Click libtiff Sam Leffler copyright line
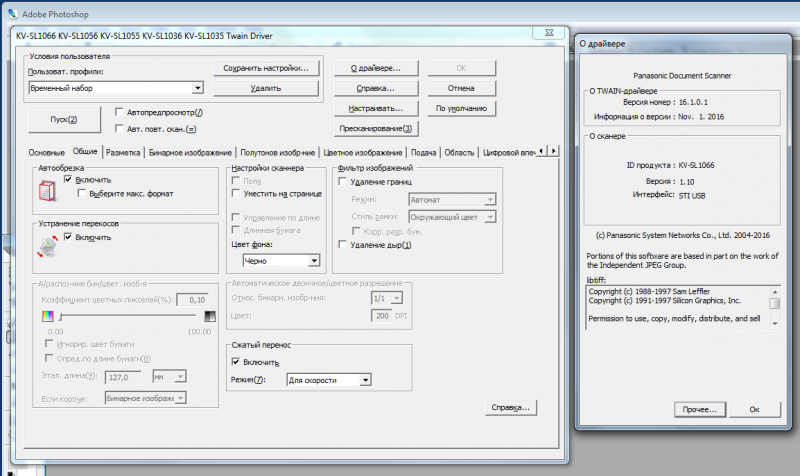 (649, 291)
